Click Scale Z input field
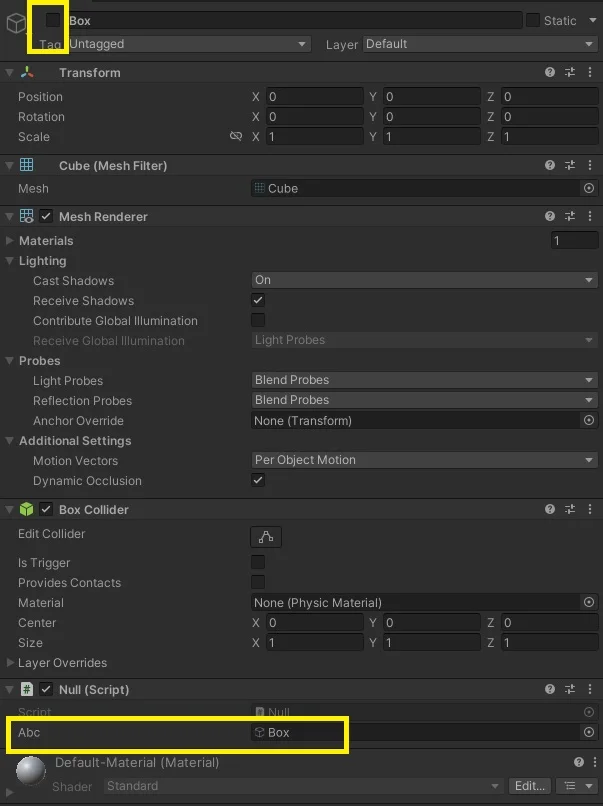 click(550, 137)
